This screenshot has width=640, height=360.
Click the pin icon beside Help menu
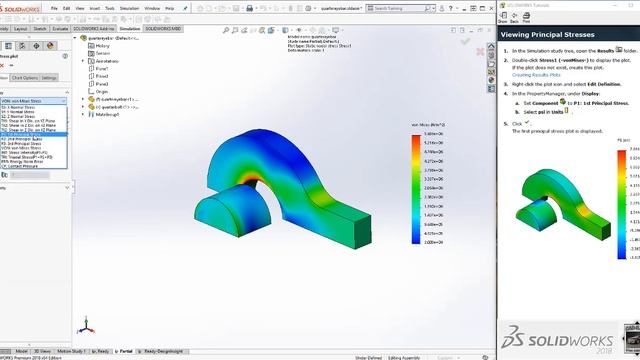[185, 8]
